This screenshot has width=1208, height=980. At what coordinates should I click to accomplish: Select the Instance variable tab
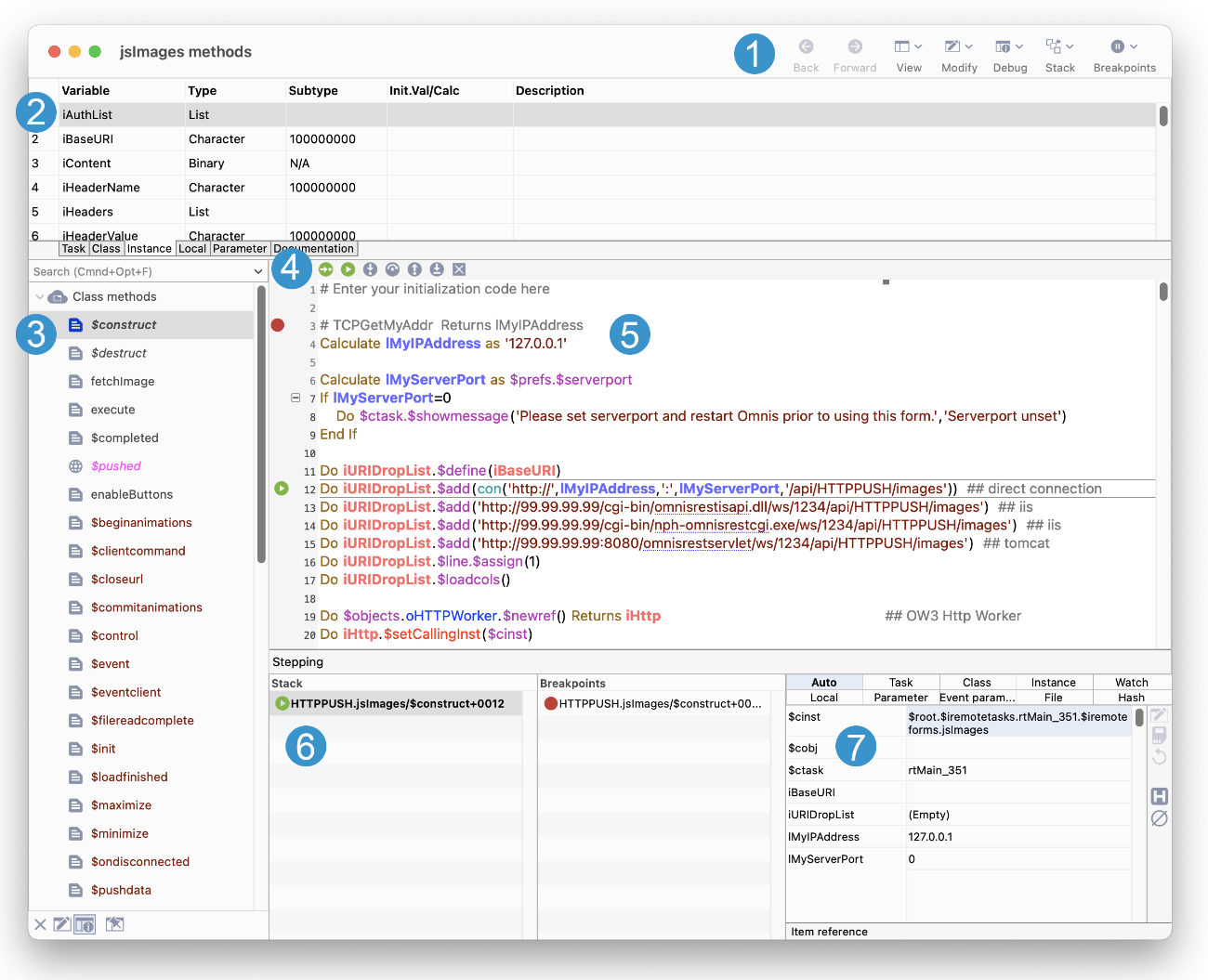click(x=149, y=249)
